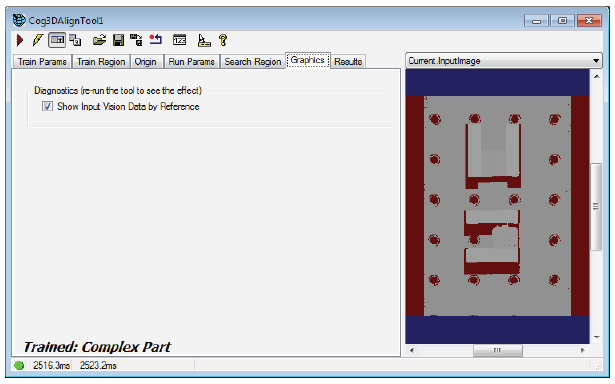The height and width of the screenshot is (384, 615).
Task: Click the save floppy disk icon
Action: point(118,40)
